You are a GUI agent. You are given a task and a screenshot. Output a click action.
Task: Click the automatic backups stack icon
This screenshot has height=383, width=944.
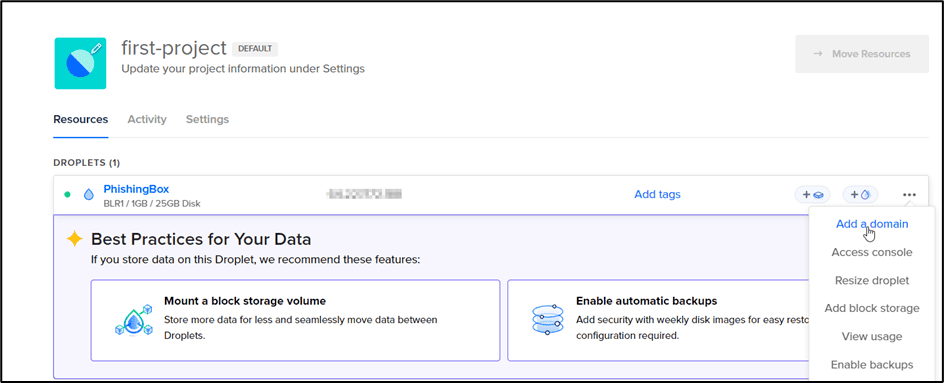(x=547, y=320)
